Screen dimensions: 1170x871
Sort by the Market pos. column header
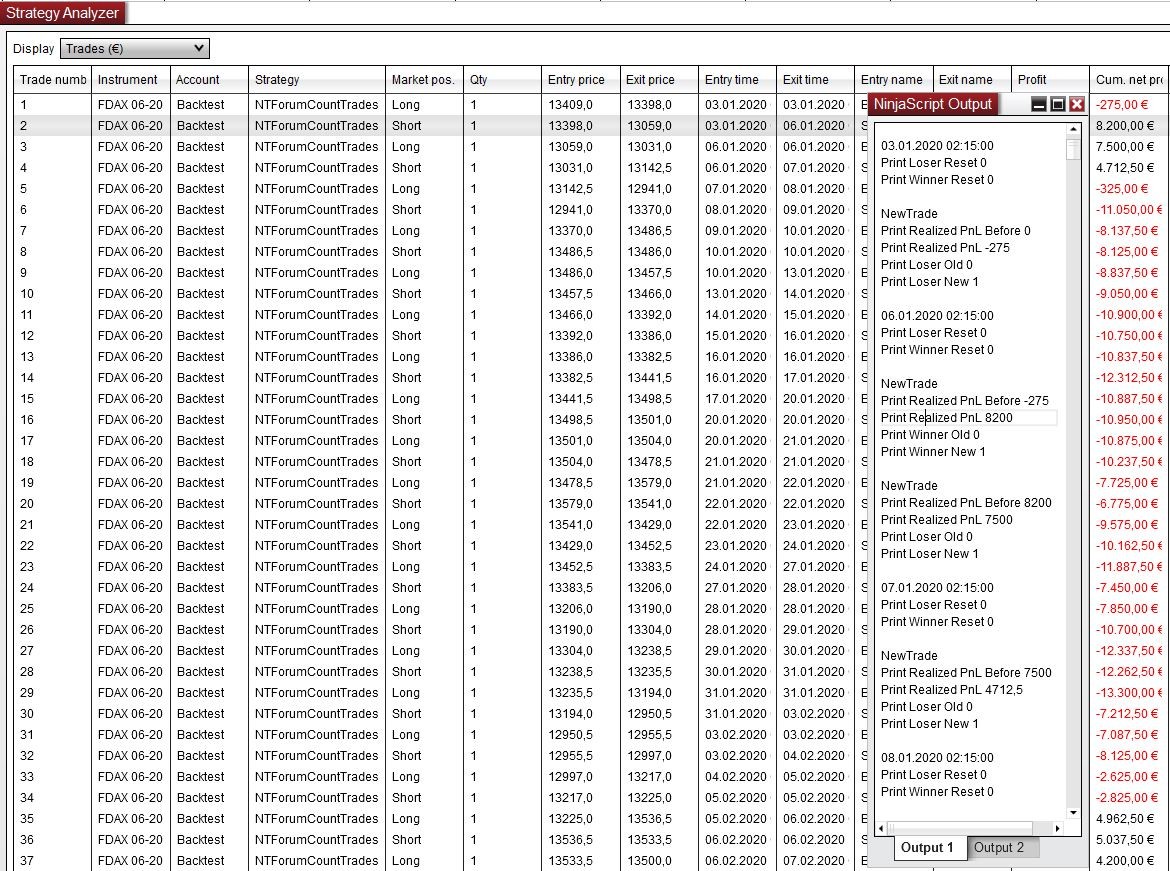coord(424,80)
